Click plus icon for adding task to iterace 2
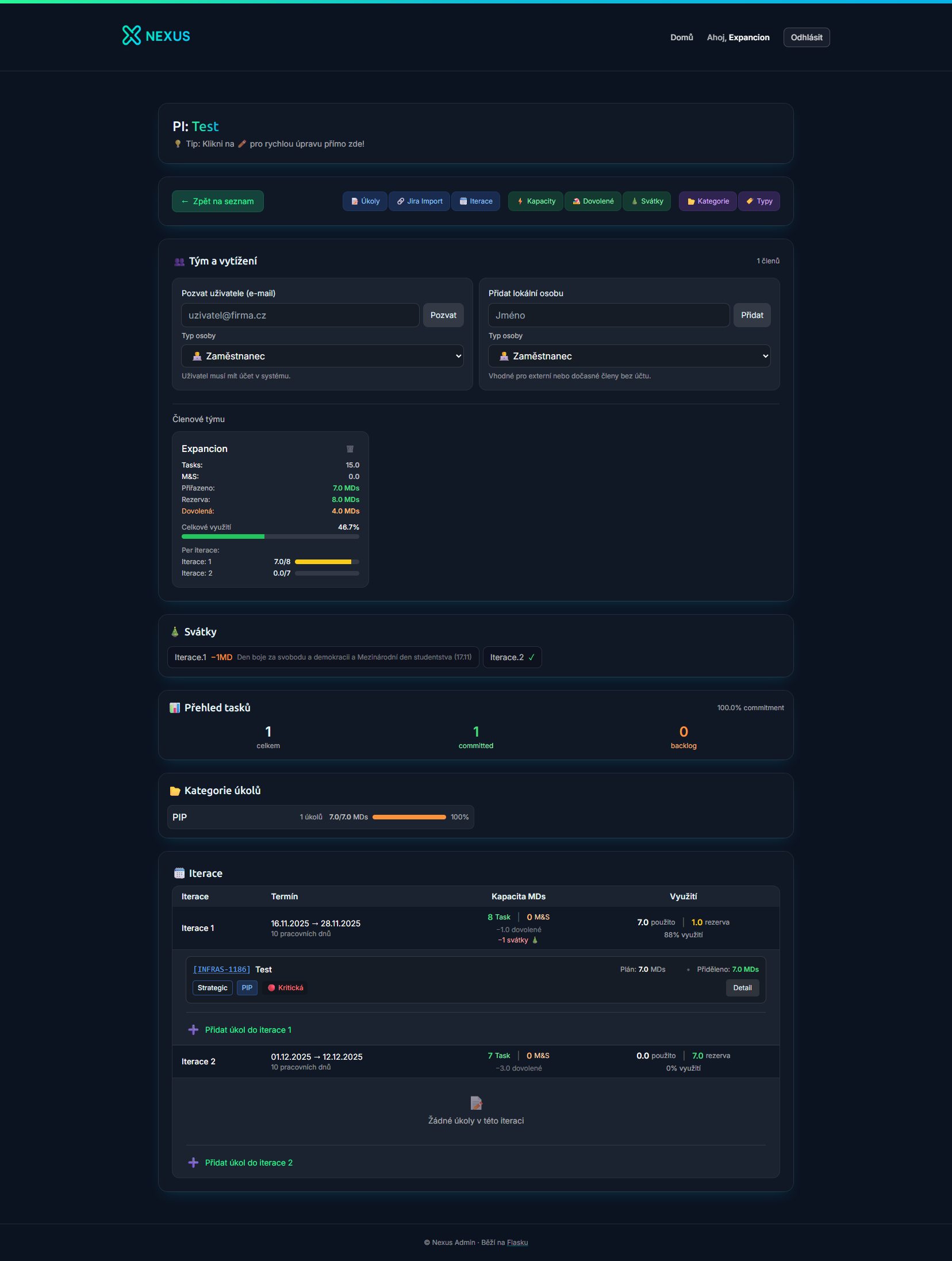The image size is (952, 1261). point(194,1163)
